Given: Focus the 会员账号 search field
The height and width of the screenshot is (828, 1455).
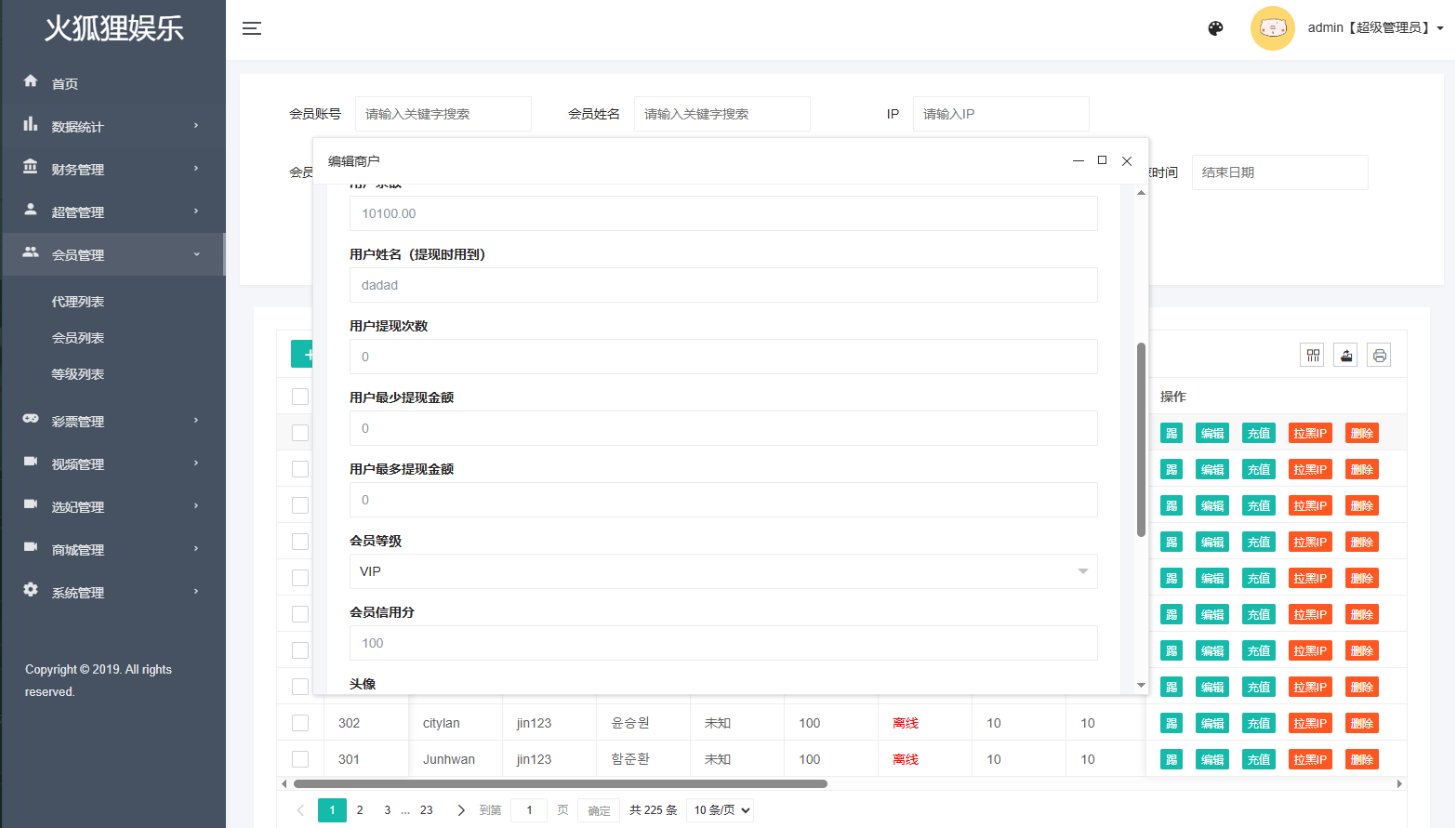Looking at the screenshot, I should click(443, 114).
